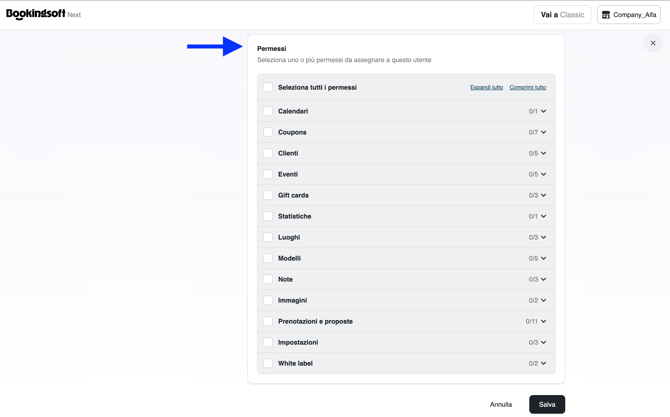This screenshot has width=670, height=417.
Task: Click the 0/7 counter on Coupons
Action: [533, 132]
